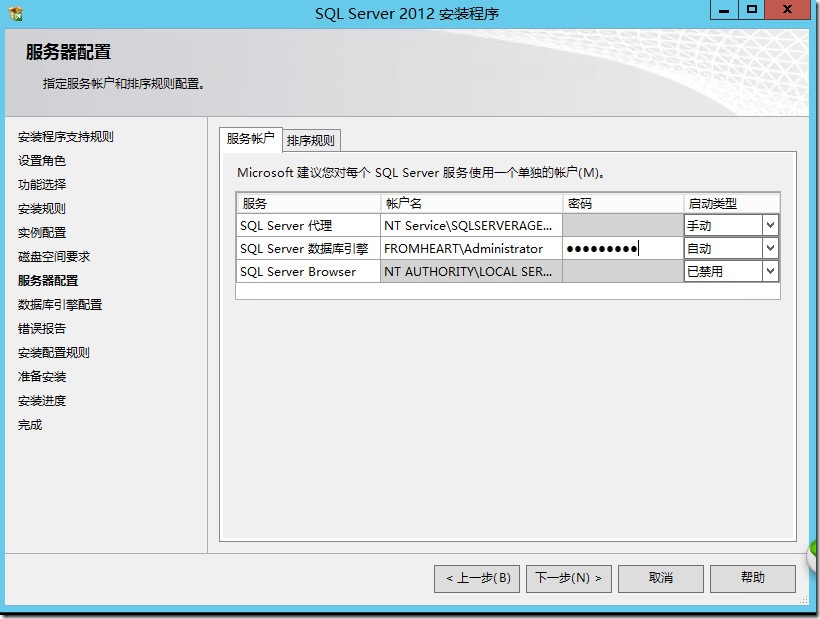Click the NT Service\SQLSERVERAGE... account cell
This screenshot has width=820, height=619.
tap(471, 225)
